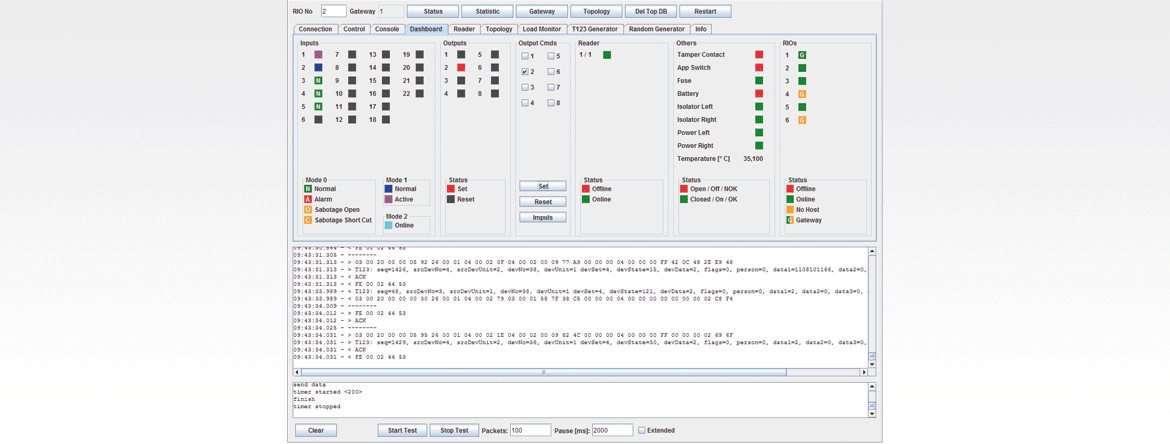Image resolution: width=1170 pixels, height=444 pixels.
Task: Click the grey Input 6 indicator
Action: [x=318, y=119]
